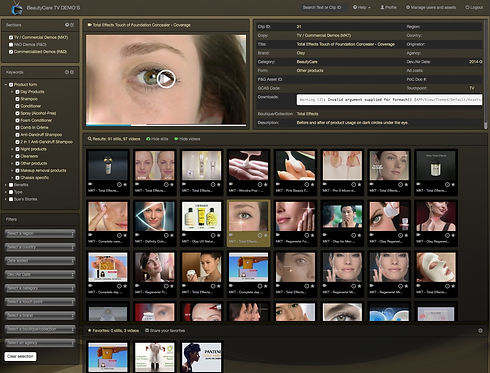490x373 pixels.
Task: Uncheck the Shampoo keyword checkbox
Action: (17, 99)
